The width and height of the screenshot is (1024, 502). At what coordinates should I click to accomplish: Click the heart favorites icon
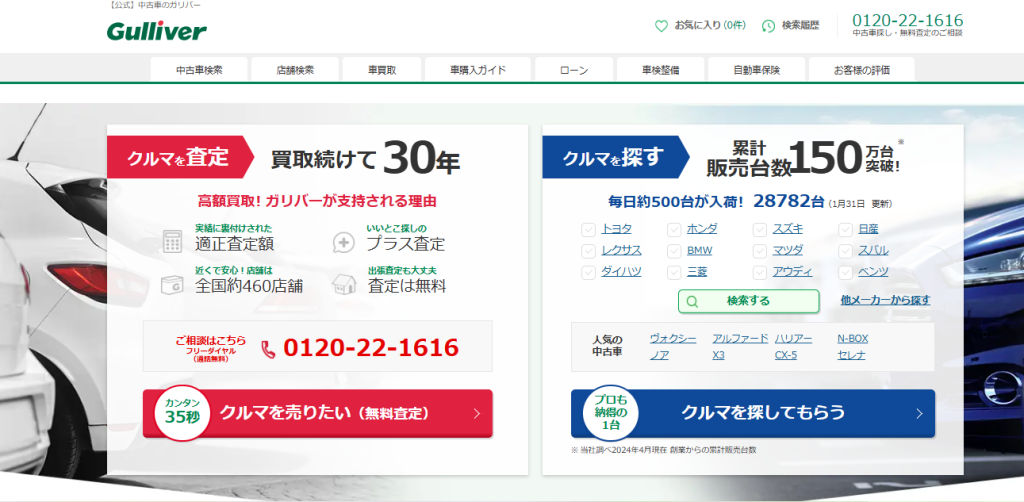pyautogui.click(x=661, y=26)
